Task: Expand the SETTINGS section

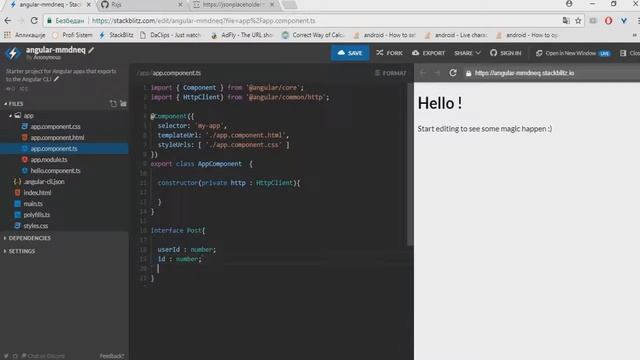Action: (20, 251)
